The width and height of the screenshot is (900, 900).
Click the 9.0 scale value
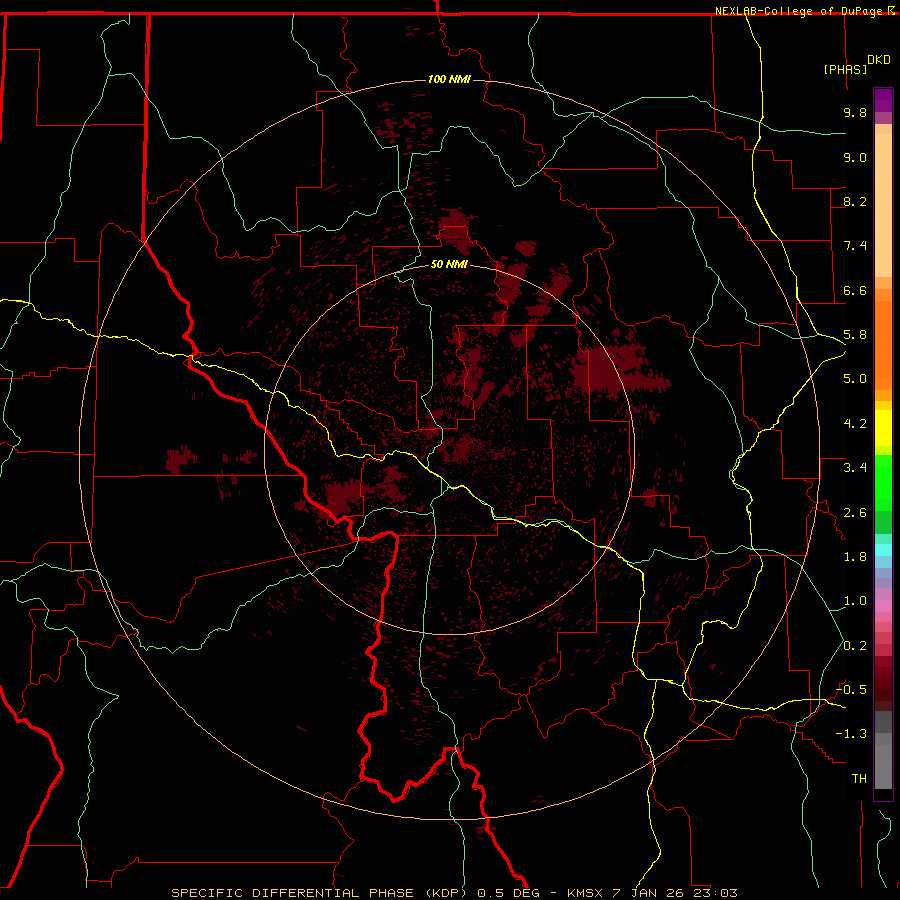click(x=855, y=157)
